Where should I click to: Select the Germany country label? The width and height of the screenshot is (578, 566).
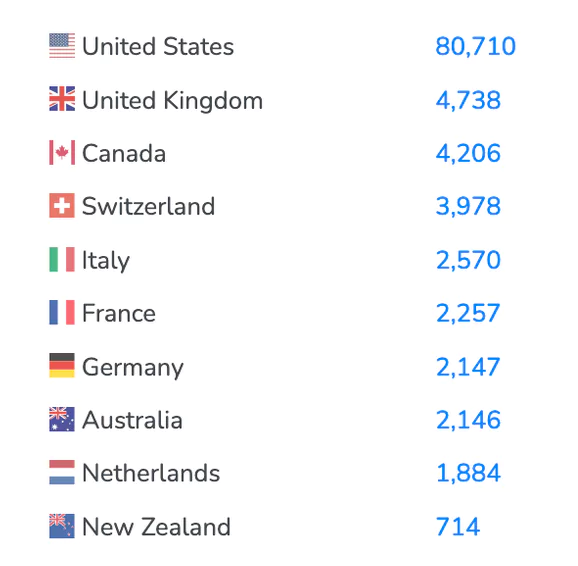point(133,367)
